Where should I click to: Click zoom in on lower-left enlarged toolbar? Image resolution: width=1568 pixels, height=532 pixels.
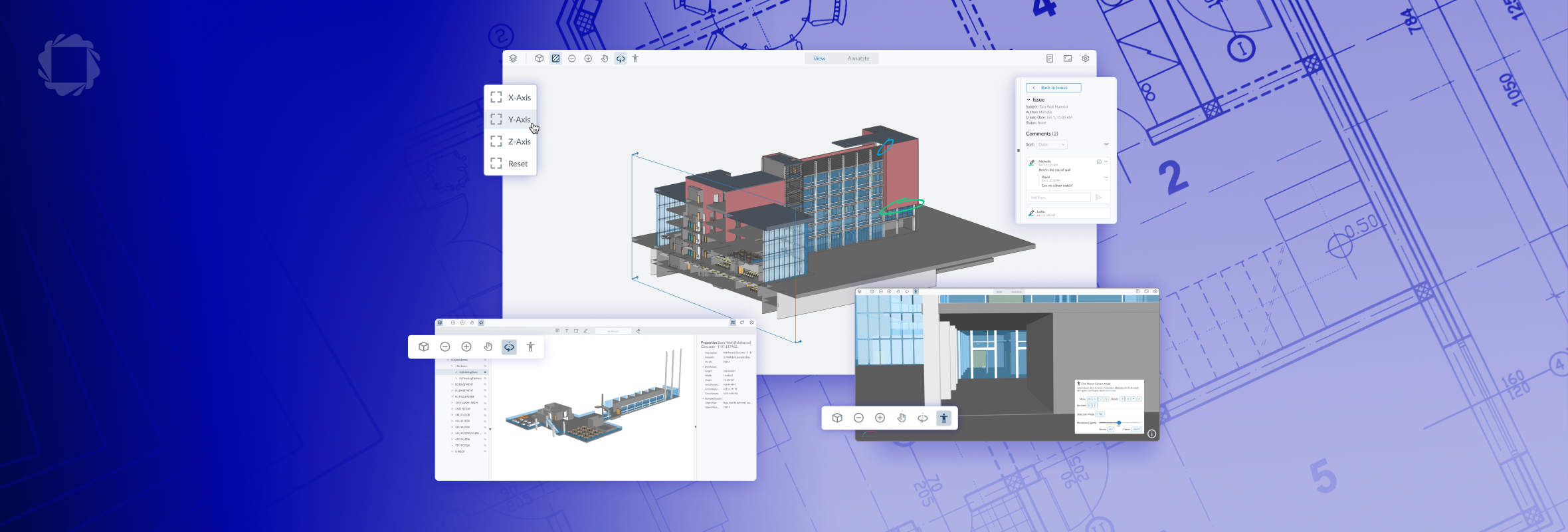[466, 346]
